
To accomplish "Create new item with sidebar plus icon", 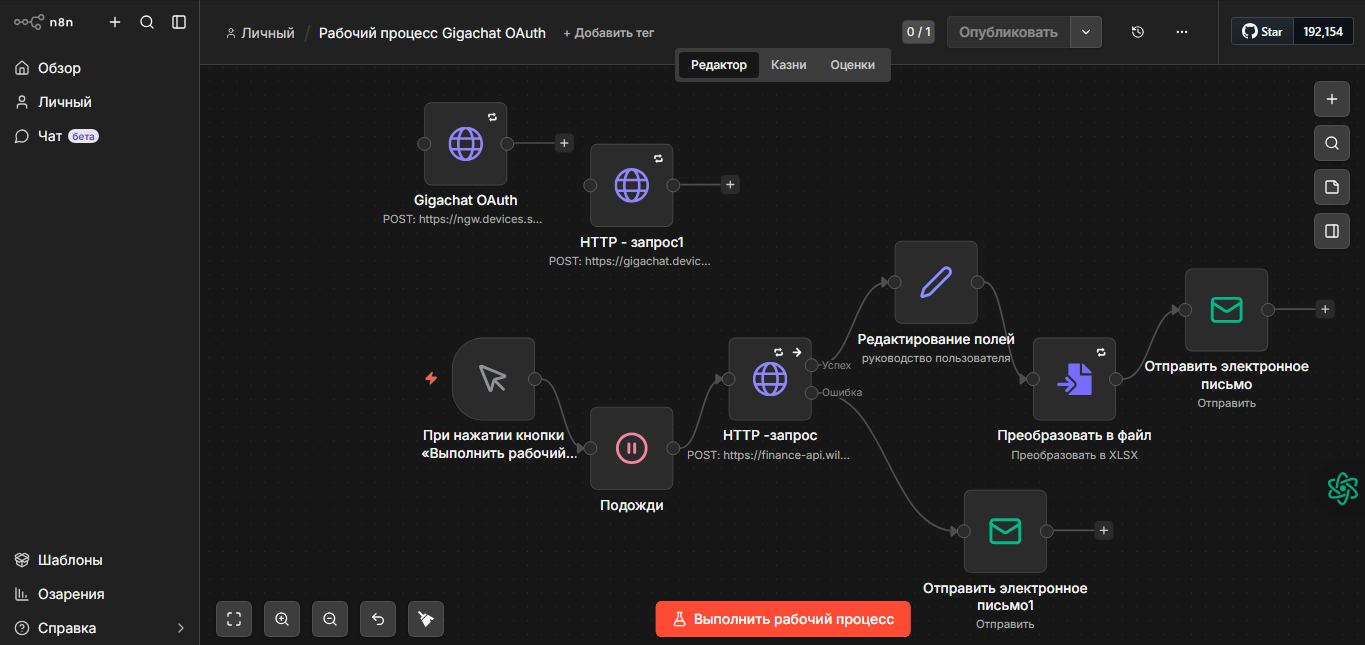I will tap(115, 22).
